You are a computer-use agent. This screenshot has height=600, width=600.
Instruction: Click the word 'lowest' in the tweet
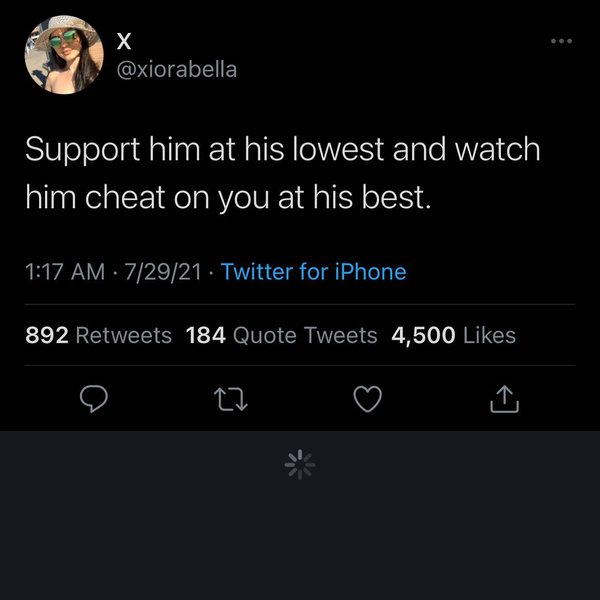pyautogui.click(x=338, y=149)
